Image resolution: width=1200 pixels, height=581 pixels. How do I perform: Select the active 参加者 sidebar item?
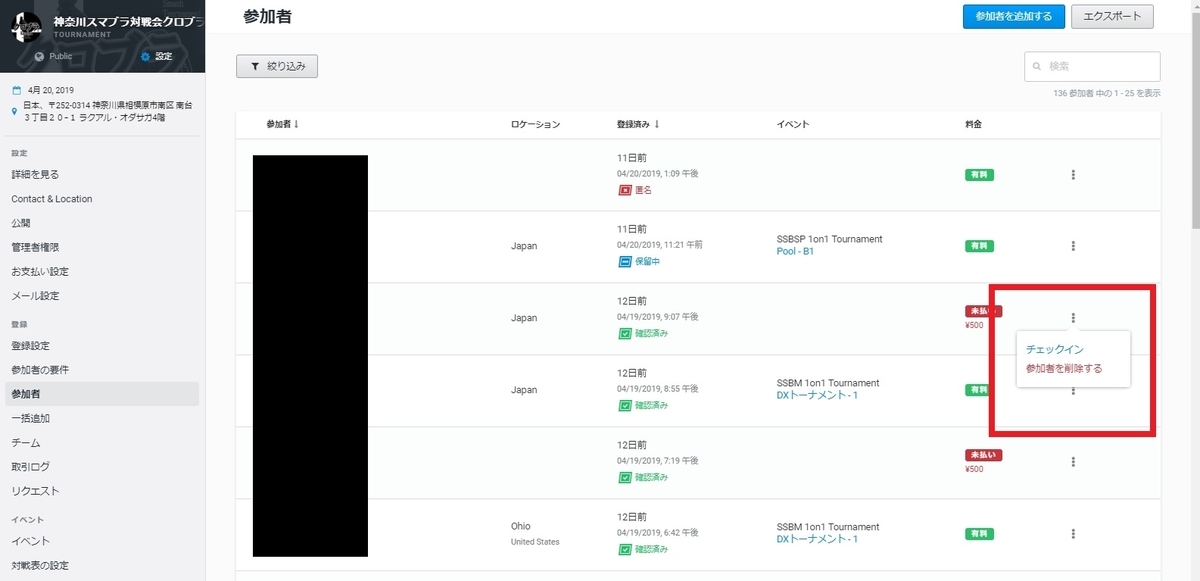click(x=102, y=394)
